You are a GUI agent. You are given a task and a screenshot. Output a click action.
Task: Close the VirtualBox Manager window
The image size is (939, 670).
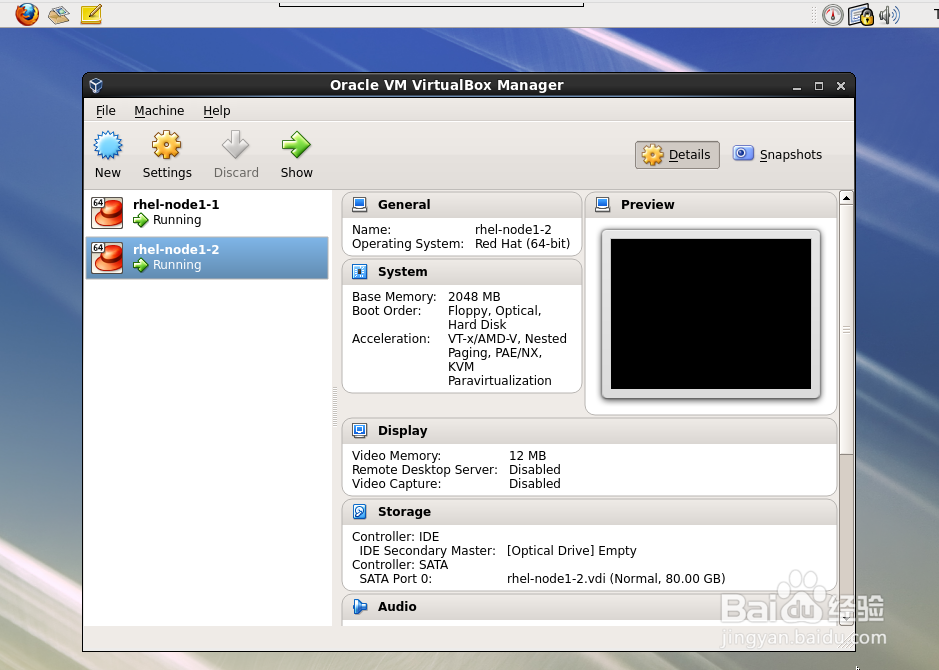click(x=841, y=86)
